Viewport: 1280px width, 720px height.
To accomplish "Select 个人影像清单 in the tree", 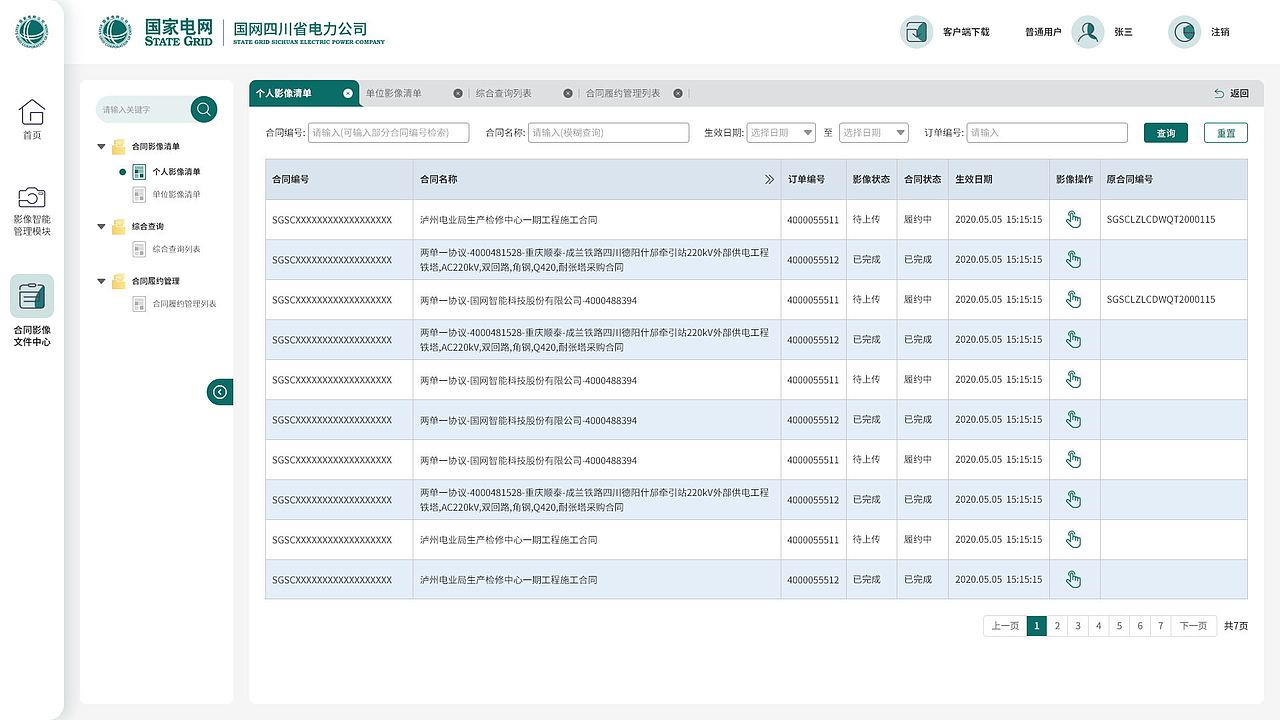I will tap(176, 172).
